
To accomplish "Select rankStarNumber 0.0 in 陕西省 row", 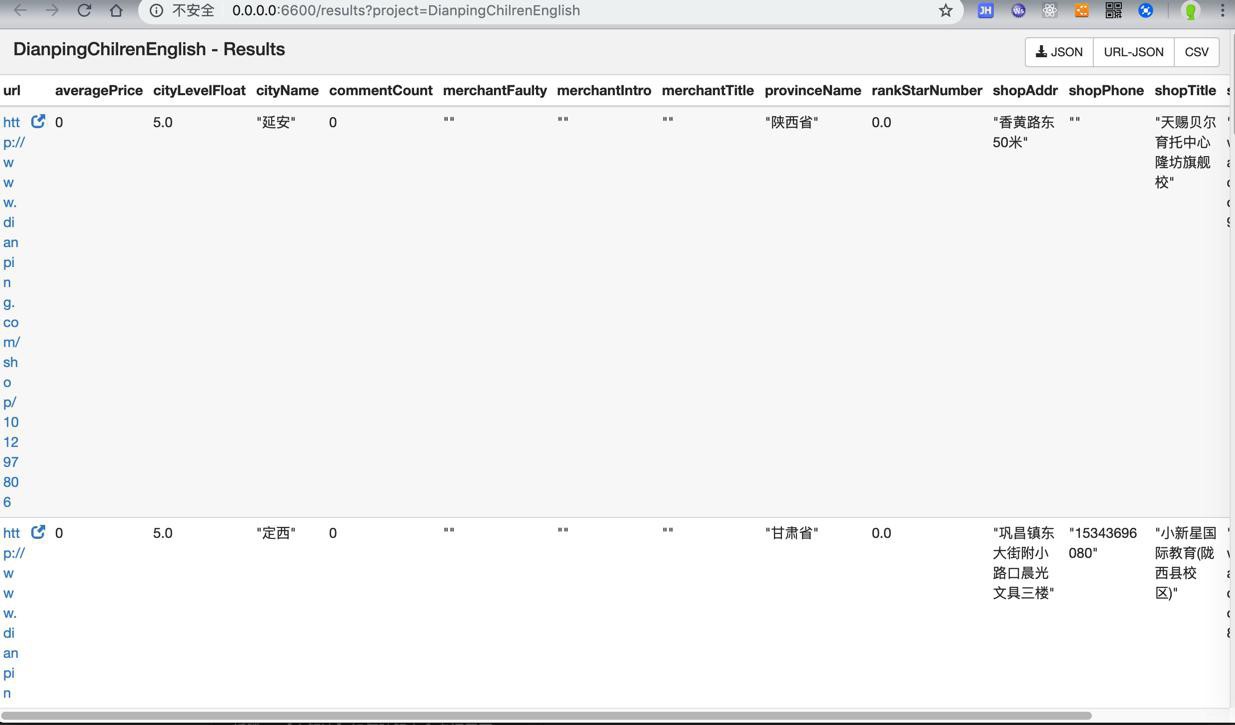I will (881, 122).
